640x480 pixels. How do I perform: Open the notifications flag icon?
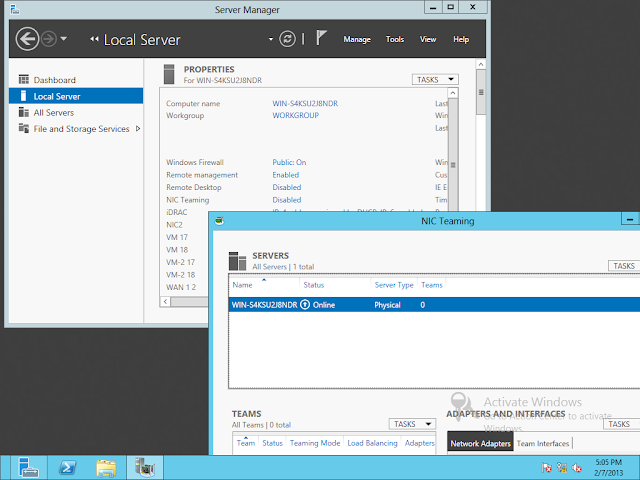coord(321,38)
